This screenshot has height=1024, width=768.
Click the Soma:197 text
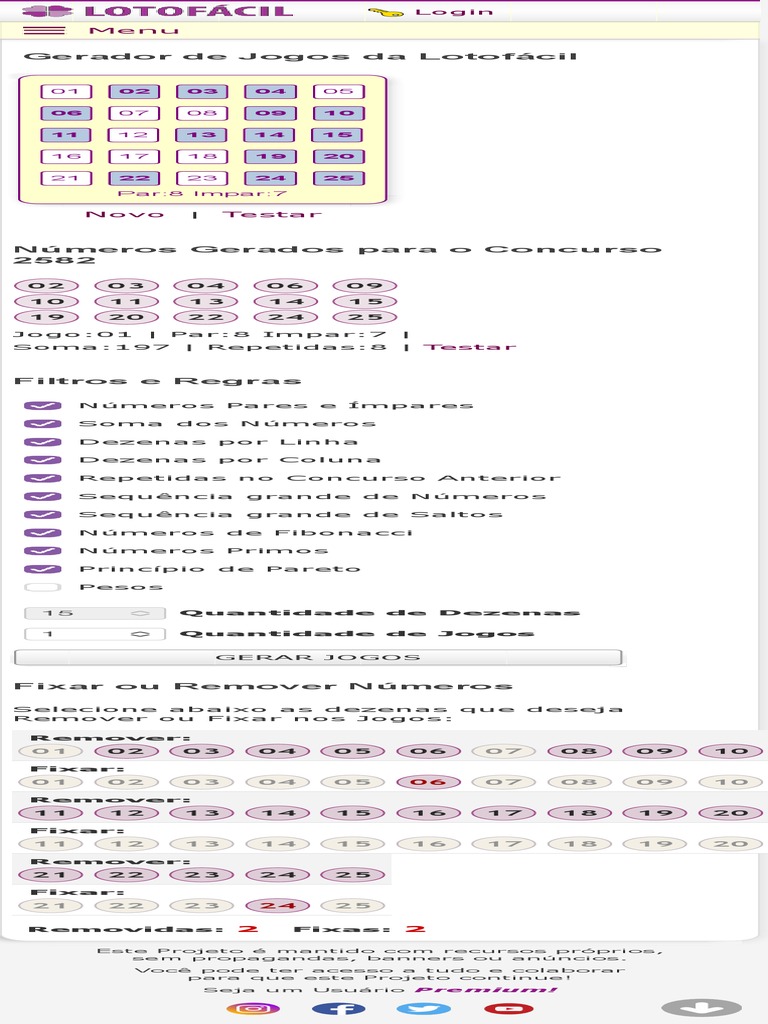tap(91, 347)
